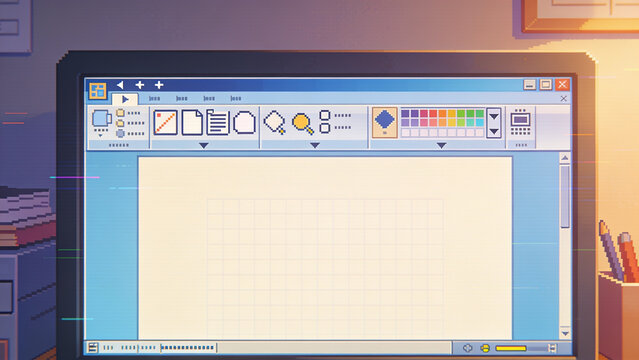Open the orange grid application menu button
Screen dimensions: 639x360
tap(98, 91)
